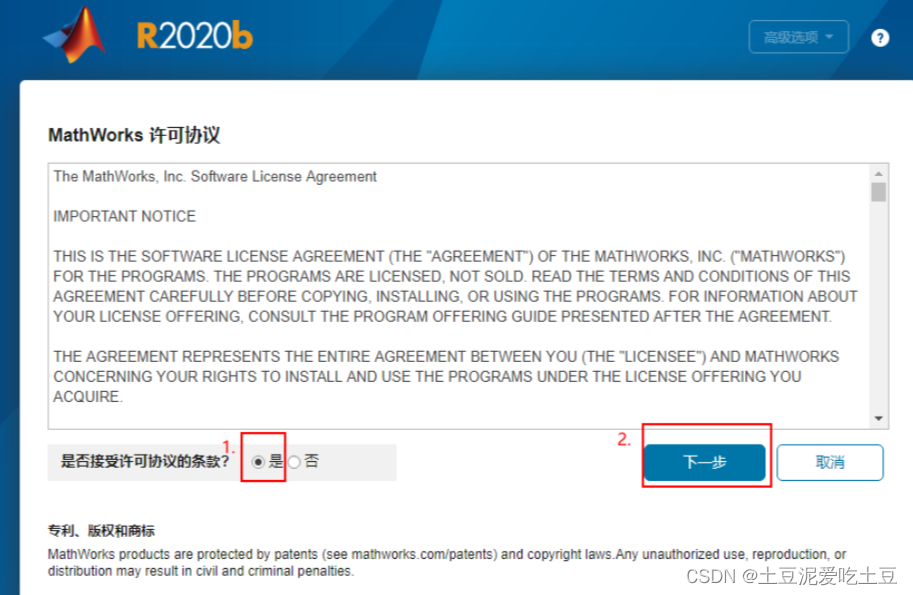Click the paragraph starting 'THIS IS THE SOFTWARE'
The image size is (913, 595).
tap(455, 286)
